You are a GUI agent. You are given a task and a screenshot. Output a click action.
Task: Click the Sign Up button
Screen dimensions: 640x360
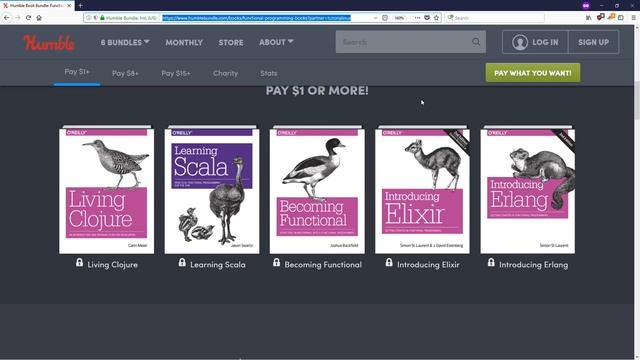(593, 42)
